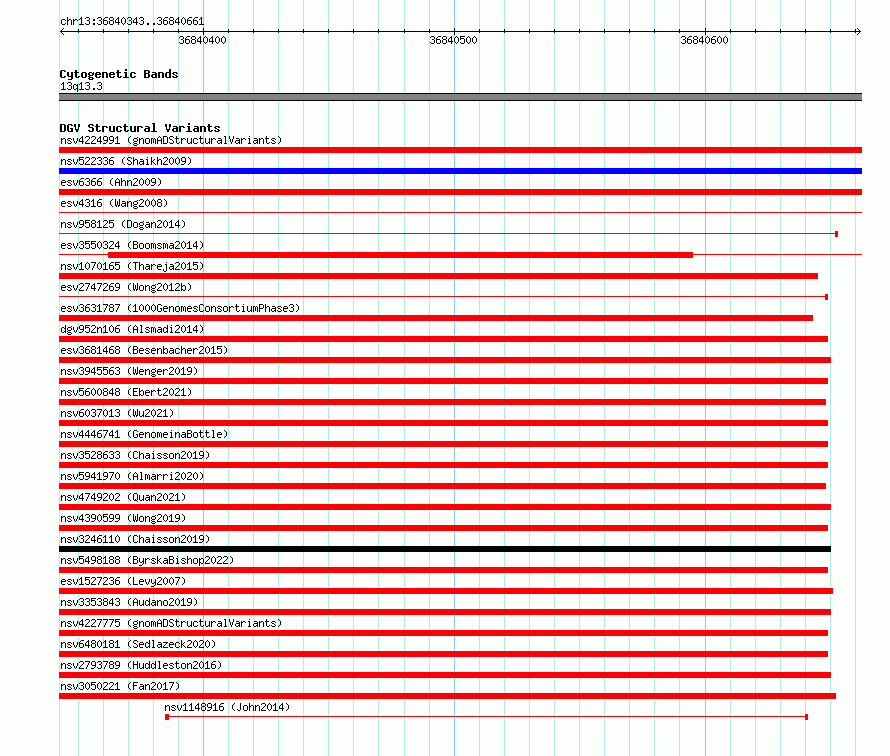This screenshot has width=890, height=756.
Task: Open the nsv1070165 (Thareja2015) label
Action: [x=132, y=266]
